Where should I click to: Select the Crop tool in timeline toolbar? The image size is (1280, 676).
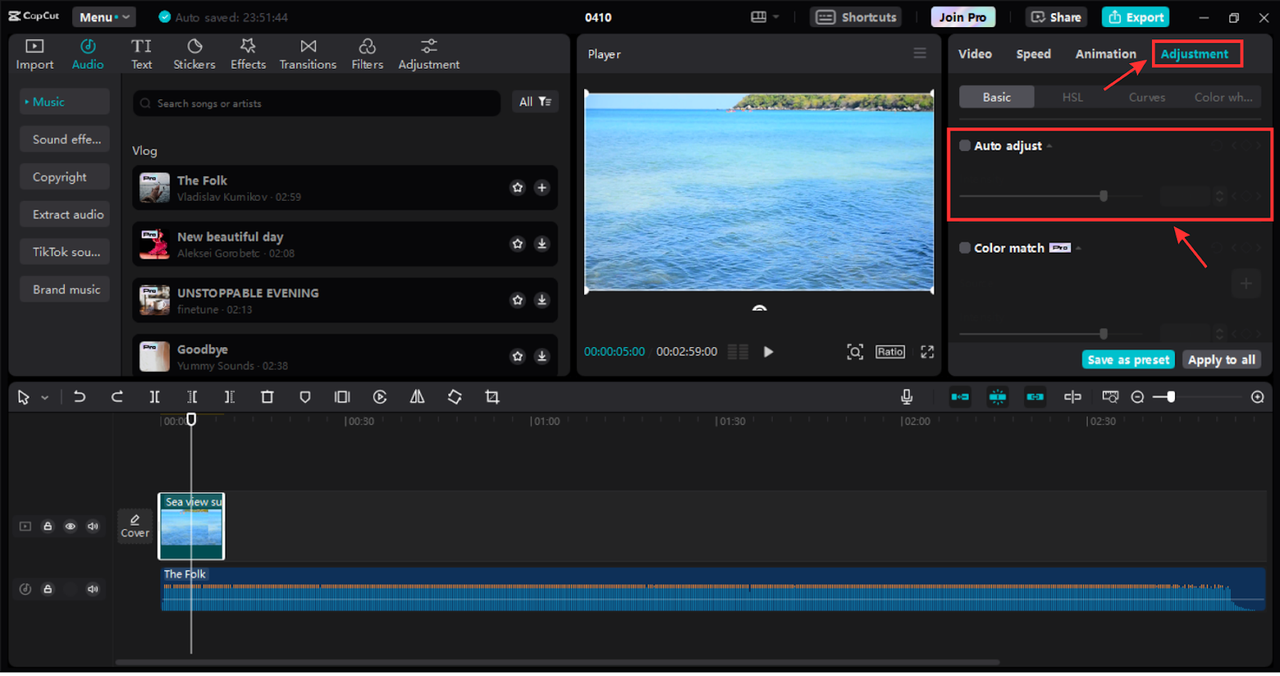pos(492,397)
